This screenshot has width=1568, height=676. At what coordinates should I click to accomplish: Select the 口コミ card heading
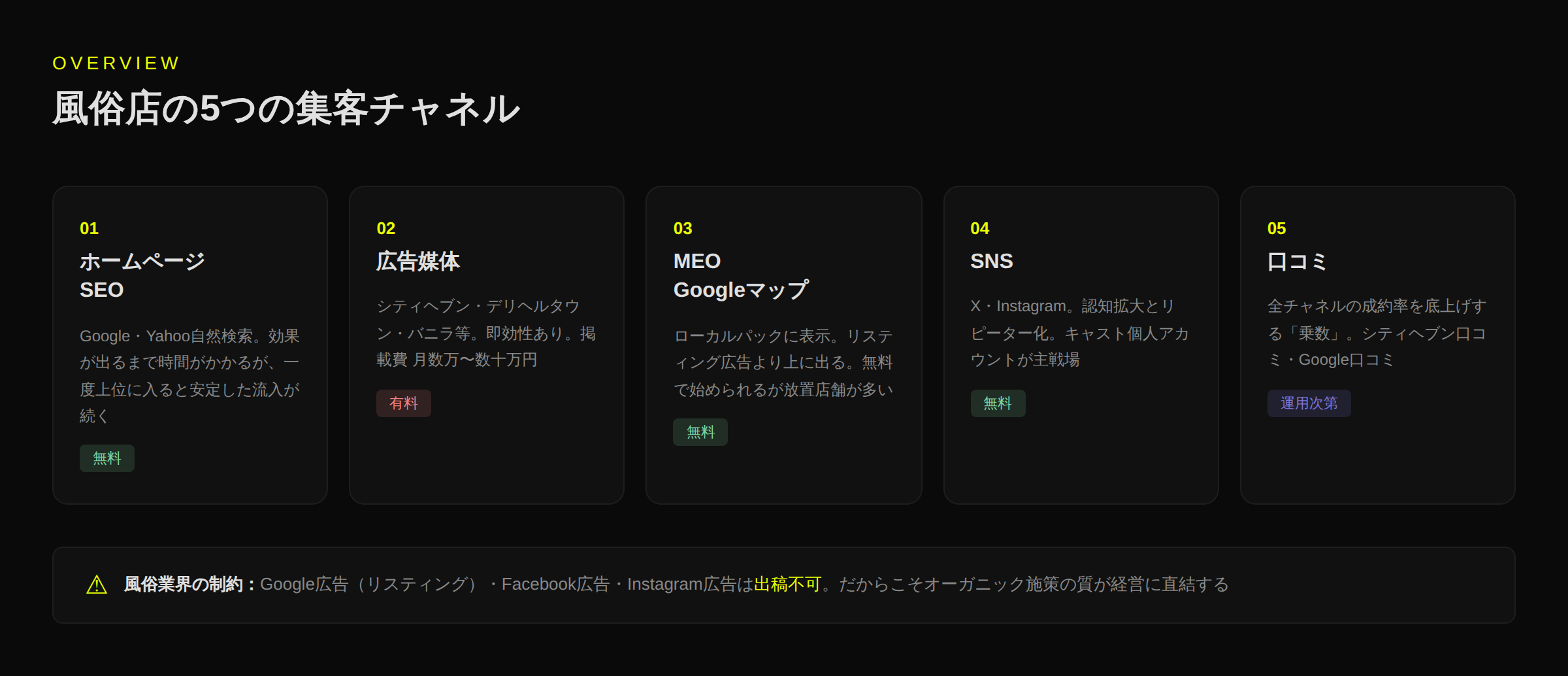pyautogui.click(x=1297, y=261)
